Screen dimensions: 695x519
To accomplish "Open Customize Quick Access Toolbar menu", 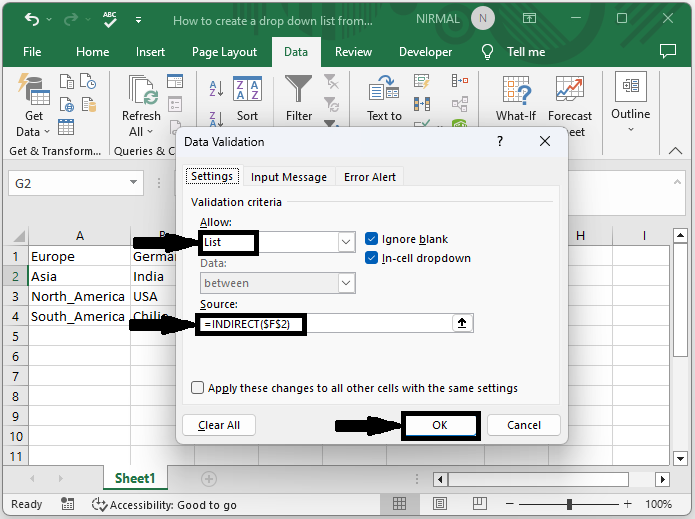I will pos(138,20).
